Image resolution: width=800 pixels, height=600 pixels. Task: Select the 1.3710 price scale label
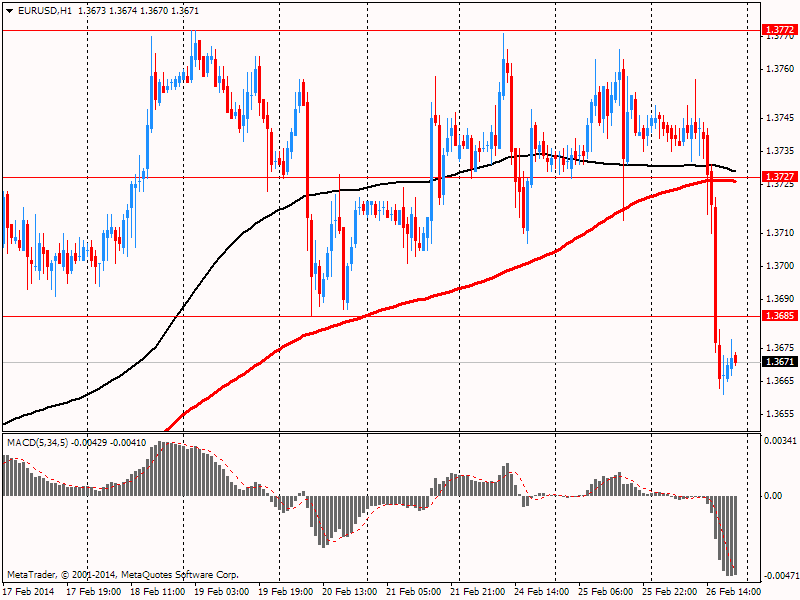(x=780, y=233)
